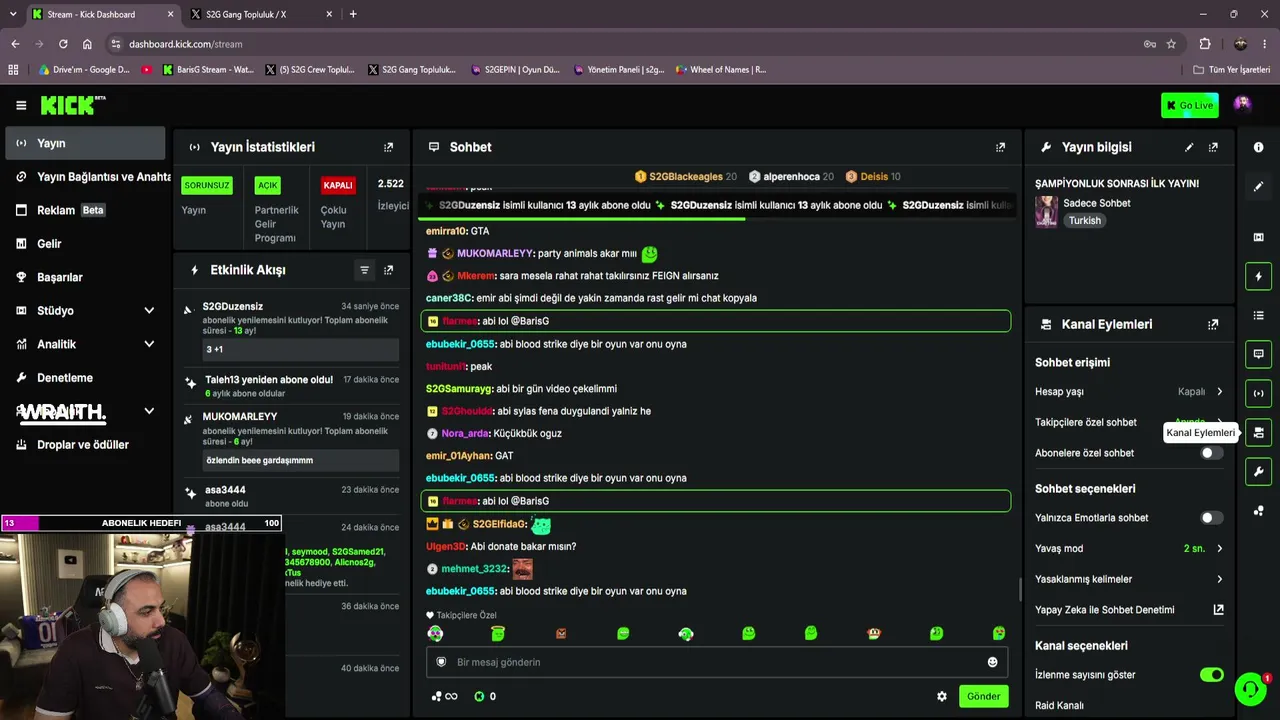Open Hesap yaşı setting chevron
The width and height of the screenshot is (1280, 720).
pos(1219,392)
